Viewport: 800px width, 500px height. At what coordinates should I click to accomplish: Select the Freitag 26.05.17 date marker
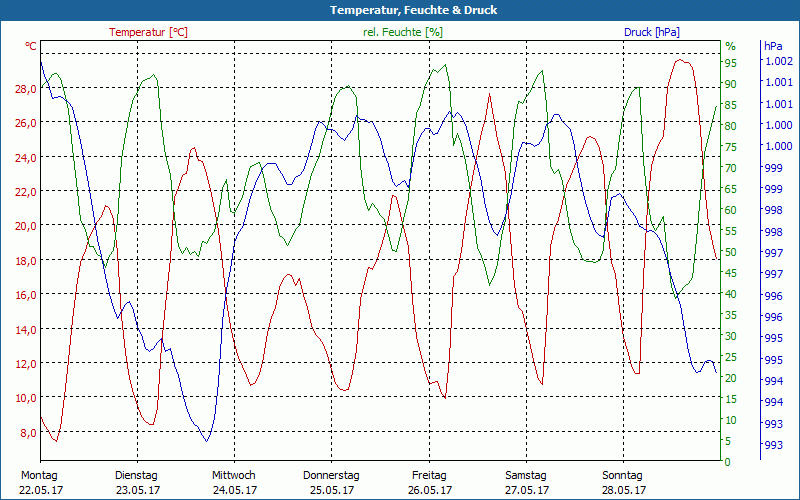(429, 482)
